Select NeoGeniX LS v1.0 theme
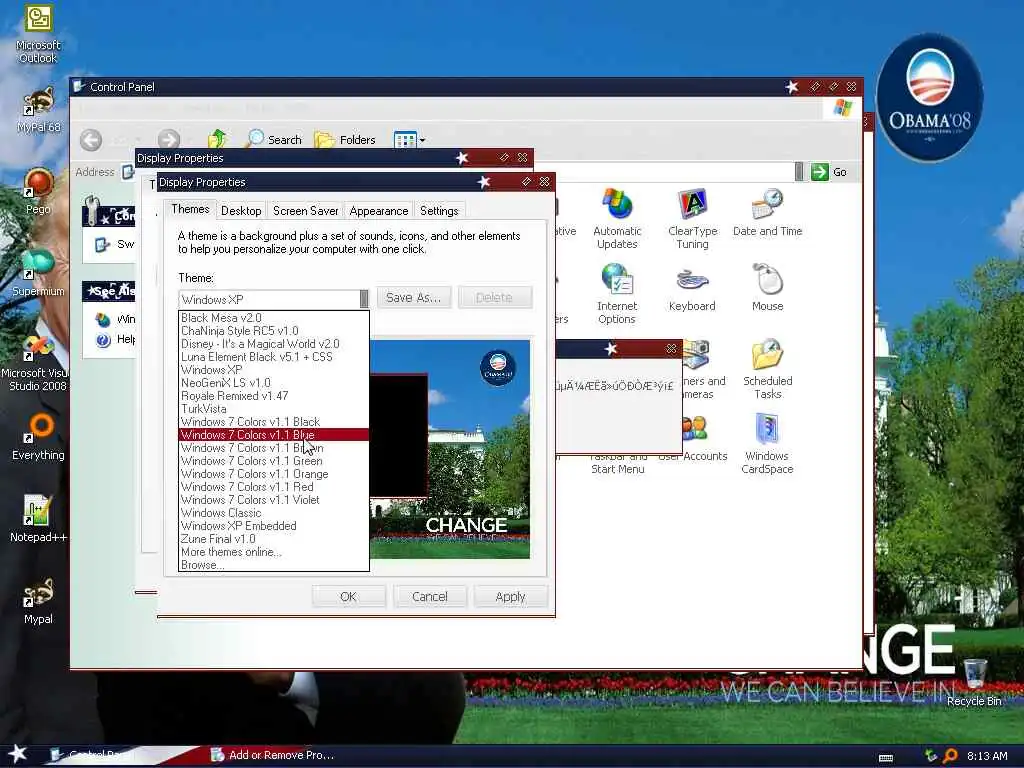Screen dimensions: 1024x768 (x=274, y=383)
